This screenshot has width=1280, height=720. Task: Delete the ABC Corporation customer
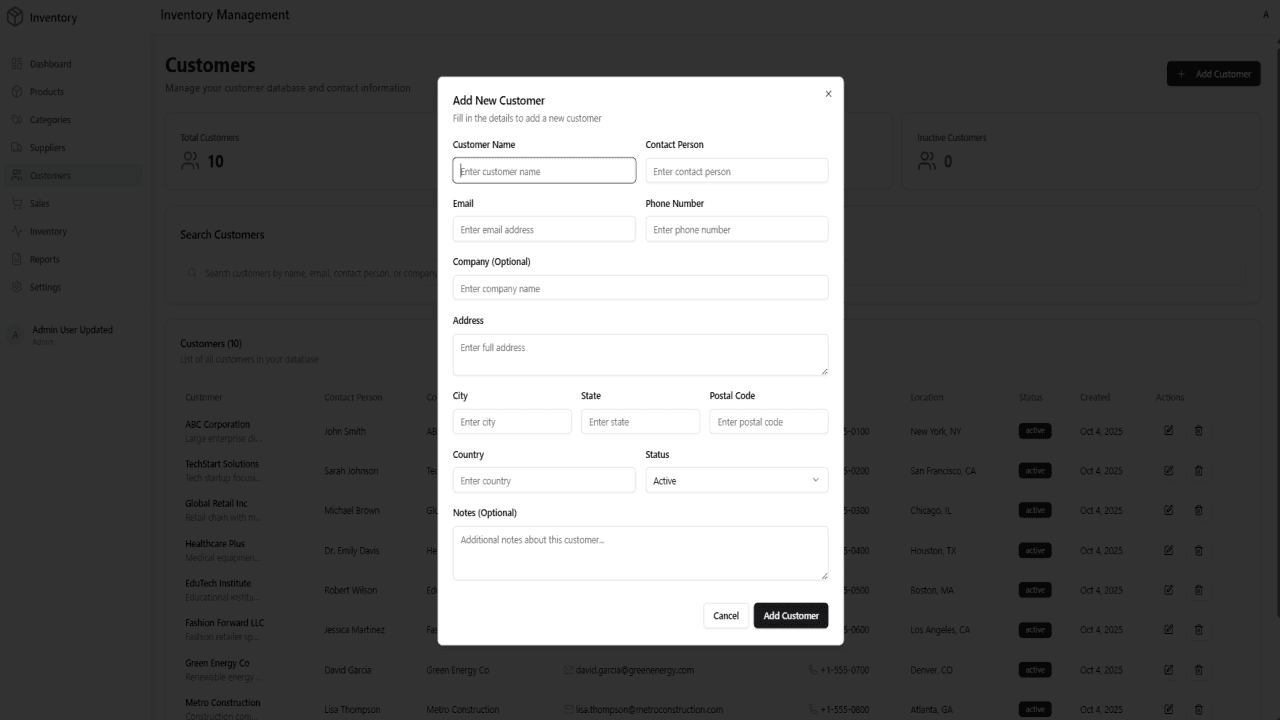pos(1199,431)
